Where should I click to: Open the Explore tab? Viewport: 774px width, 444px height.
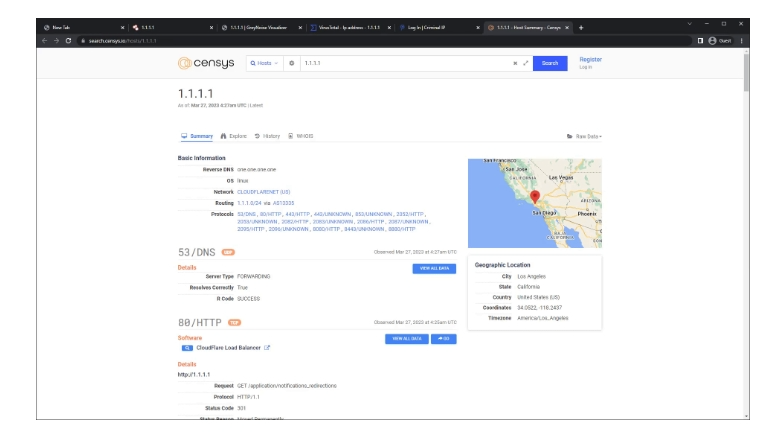pyautogui.click(x=233, y=136)
